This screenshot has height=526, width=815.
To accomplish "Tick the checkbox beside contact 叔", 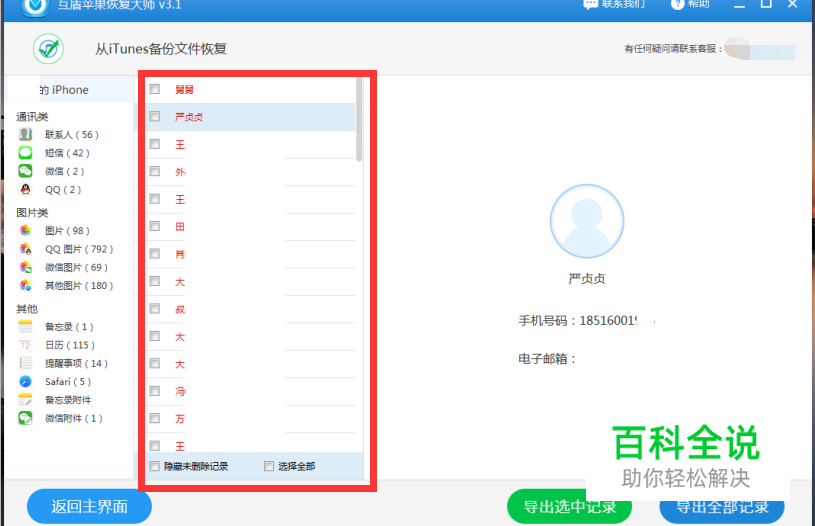I will 154,309.
